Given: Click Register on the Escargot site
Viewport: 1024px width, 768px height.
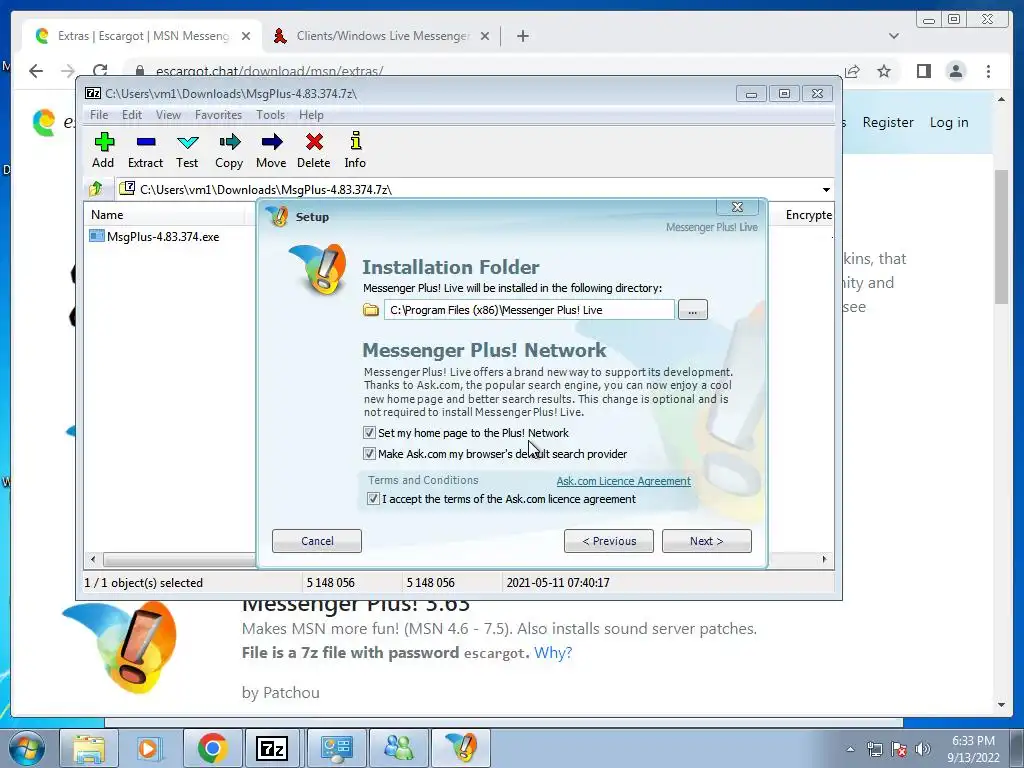Looking at the screenshot, I should (x=888, y=122).
